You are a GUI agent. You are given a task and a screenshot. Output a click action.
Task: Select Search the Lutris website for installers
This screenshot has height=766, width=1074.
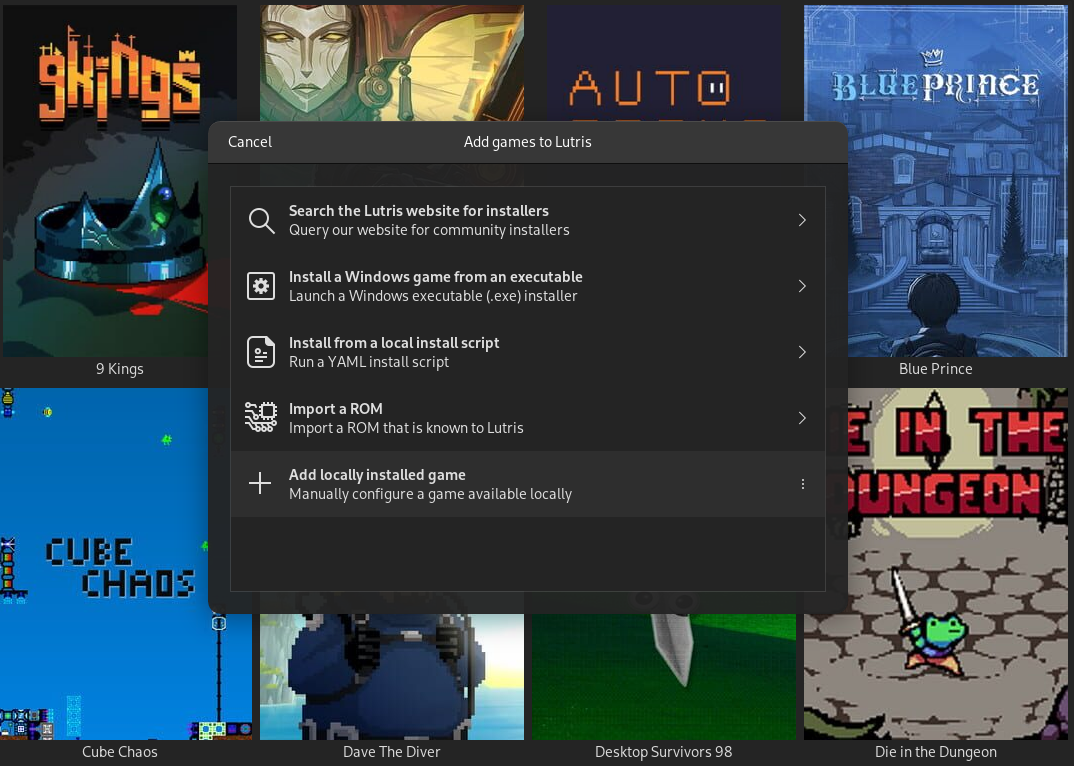[x=527, y=220]
